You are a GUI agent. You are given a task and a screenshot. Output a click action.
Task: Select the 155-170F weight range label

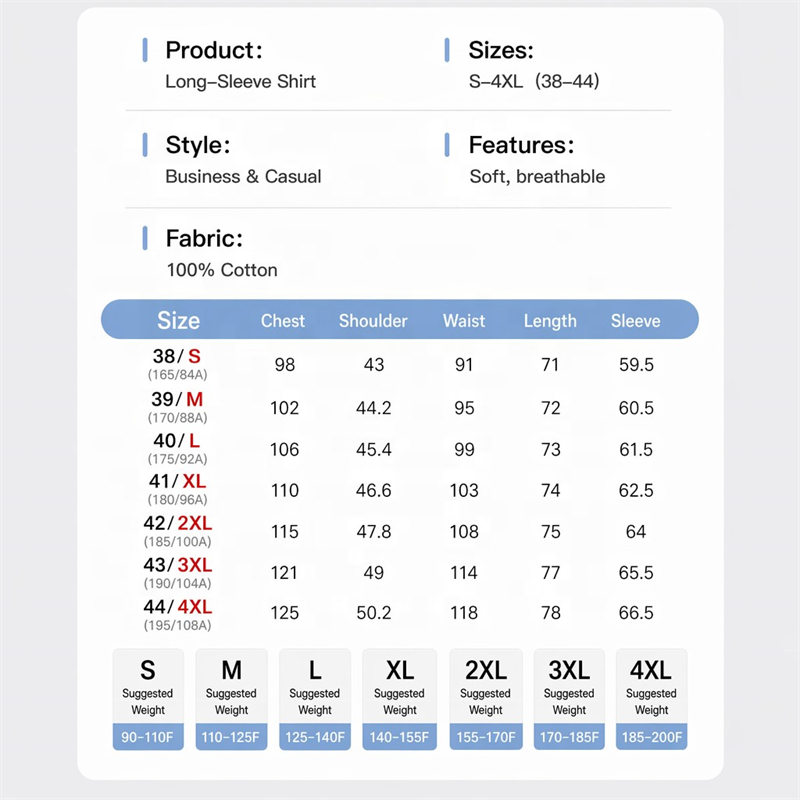point(486,737)
